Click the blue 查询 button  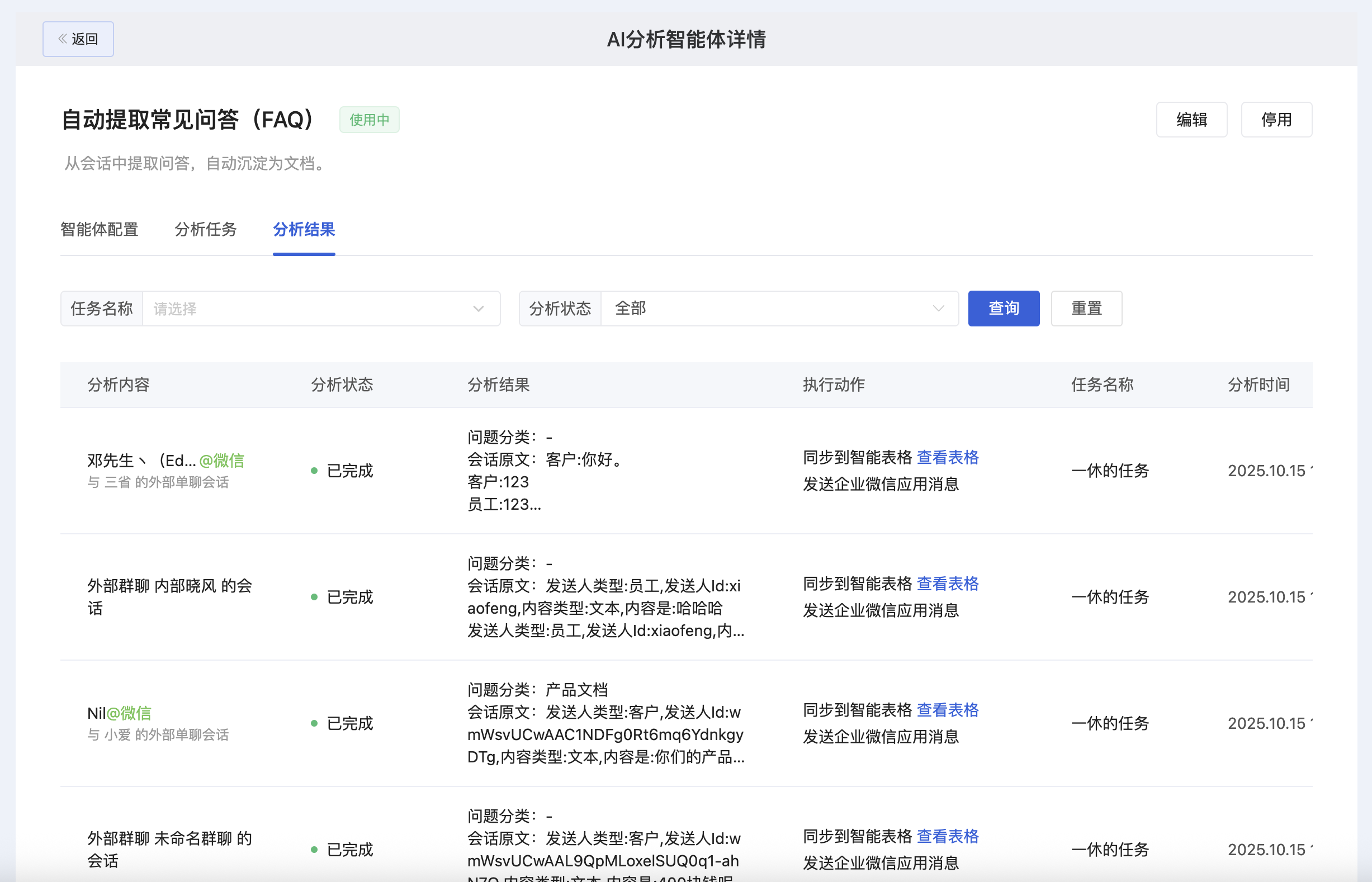(x=1004, y=309)
